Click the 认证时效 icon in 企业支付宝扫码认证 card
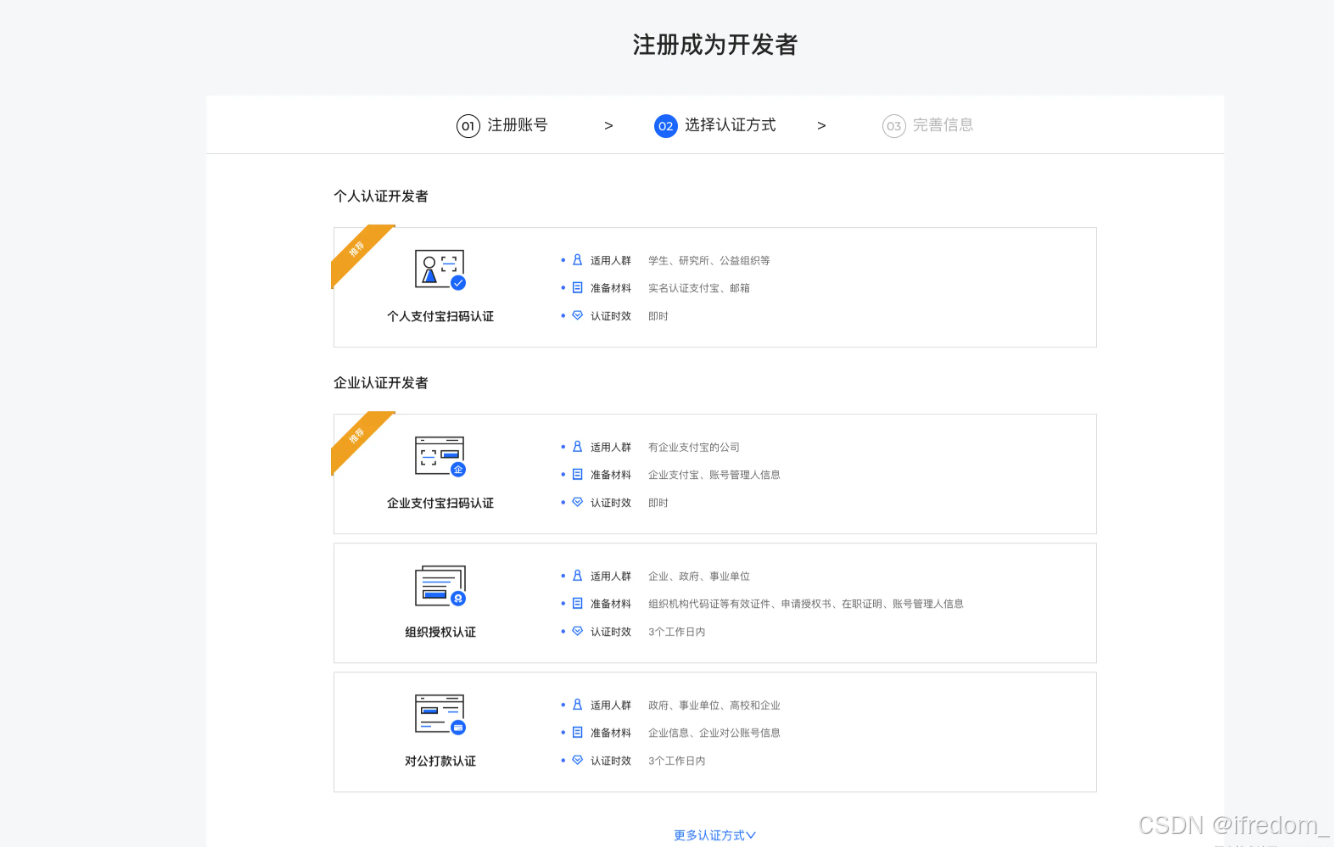This screenshot has height=847, width=1334. click(577, 503)
